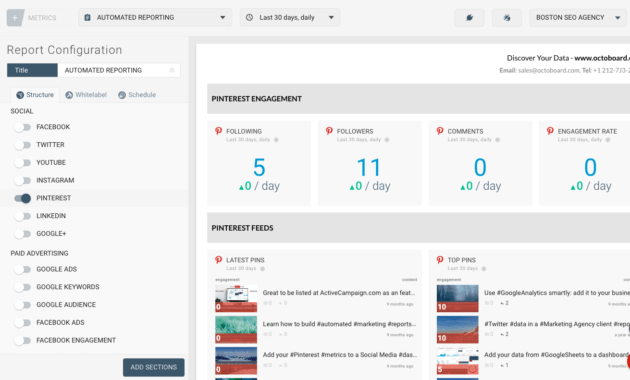Click the plus icon beside METRICS
Image resolution: width=630 pixels, height=380 pixels.
pyautogui.click(x=15, y=18)
